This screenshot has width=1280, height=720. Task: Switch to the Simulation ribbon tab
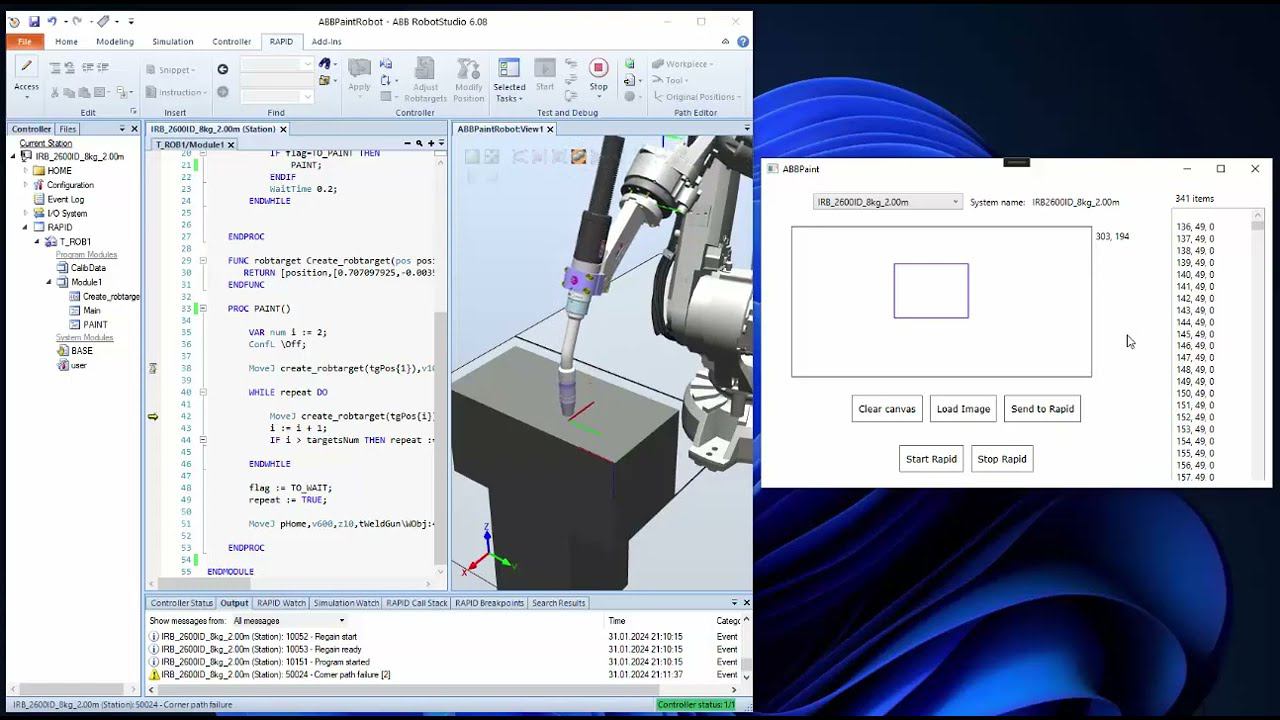[173, 42]
